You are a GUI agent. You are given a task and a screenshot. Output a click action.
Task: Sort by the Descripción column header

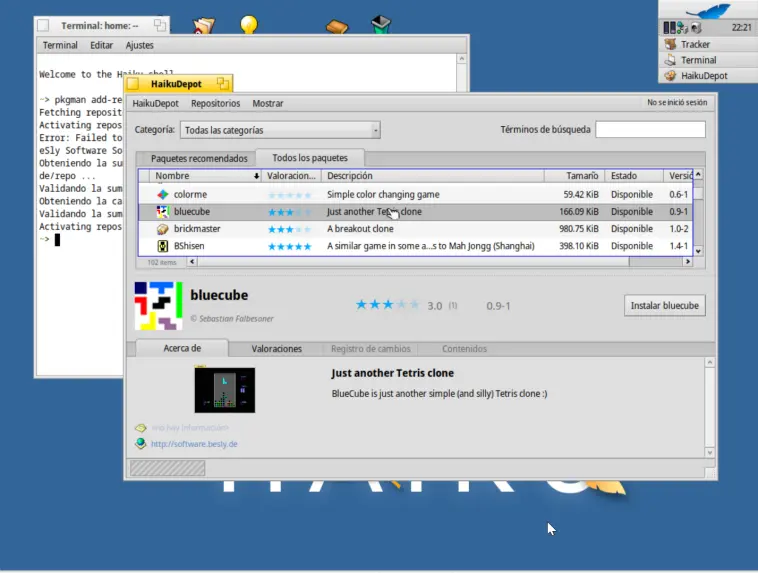(433, 176)
